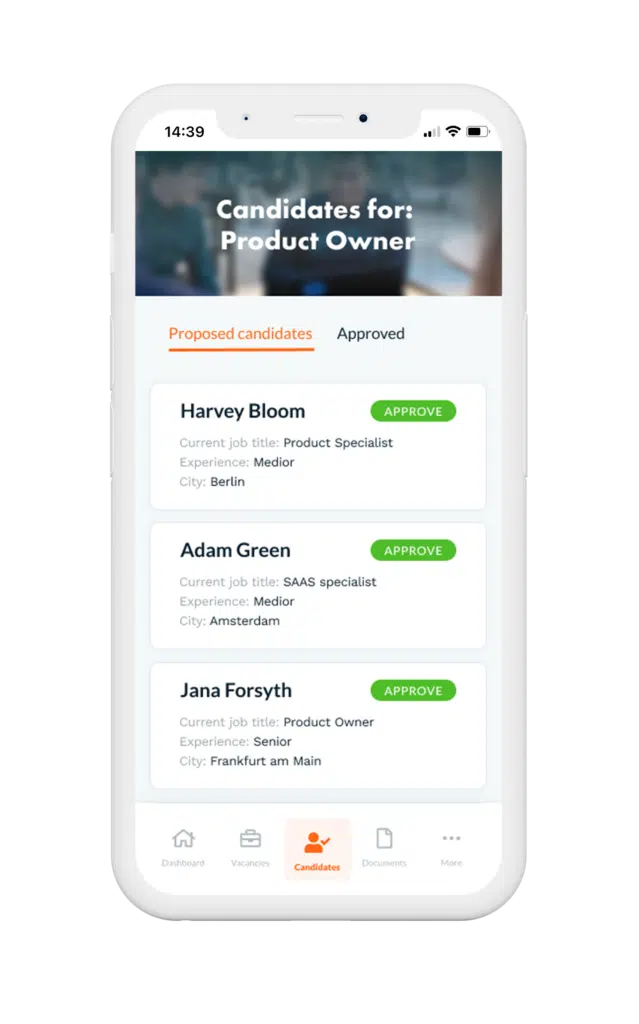The image size is (639, 1024).
Task: Approve candidate Adam Green
Action: tap(413, 551)
